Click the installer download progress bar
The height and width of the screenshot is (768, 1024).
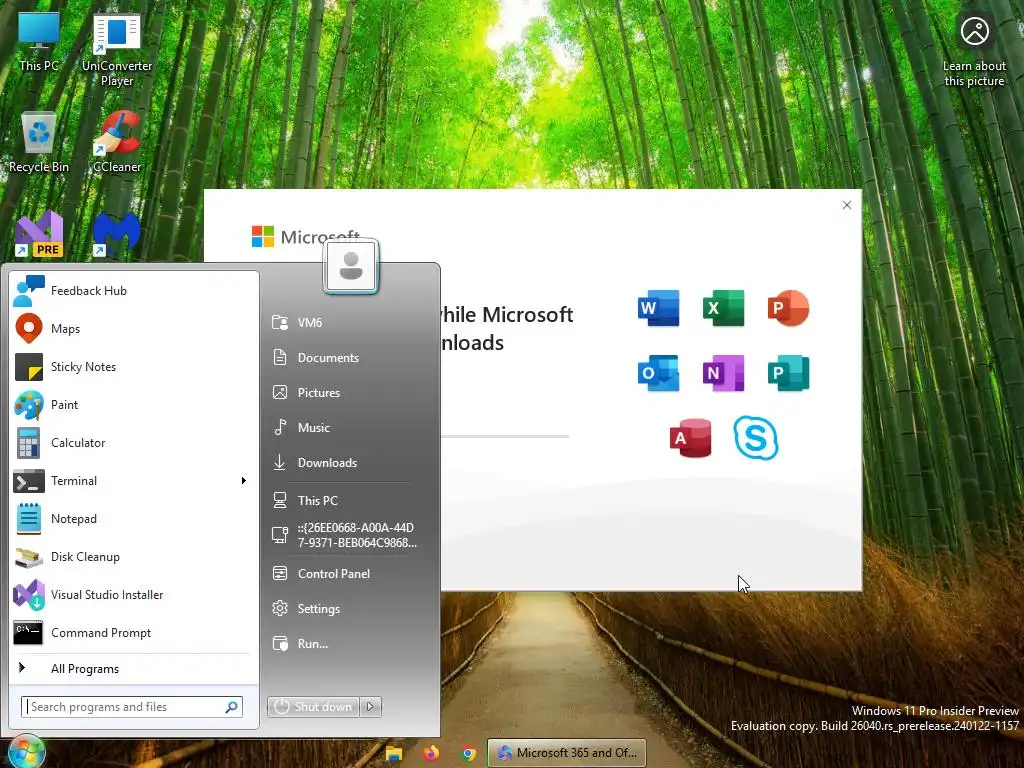[x=505, y=436]
